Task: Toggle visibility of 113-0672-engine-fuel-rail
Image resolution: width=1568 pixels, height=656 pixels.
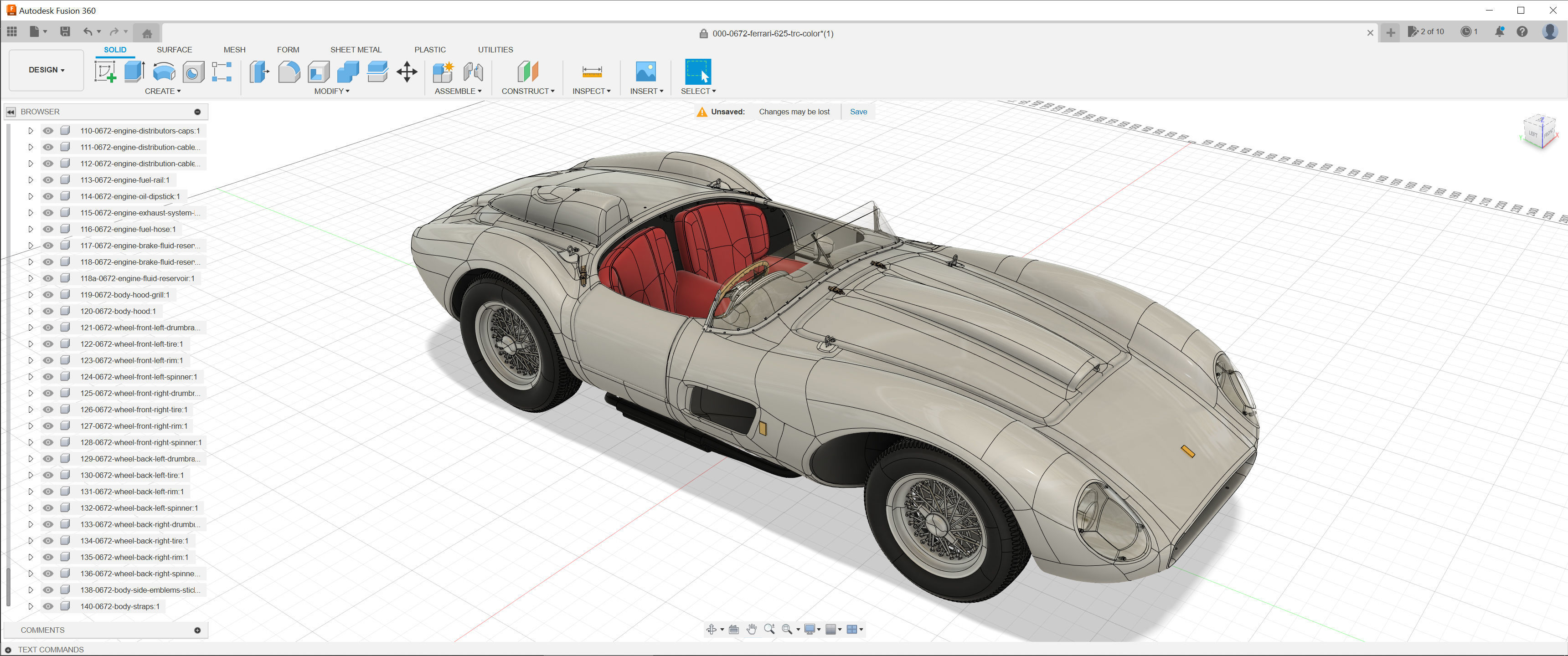Action: coord(48,180)
